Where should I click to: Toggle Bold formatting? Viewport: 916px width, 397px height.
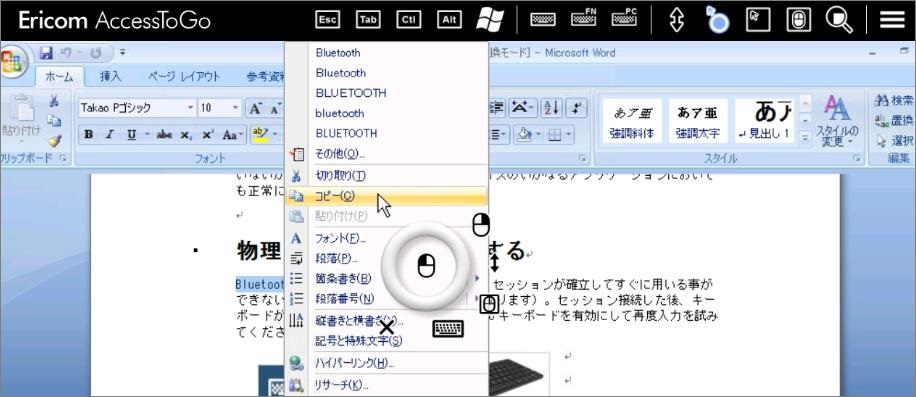89,135
